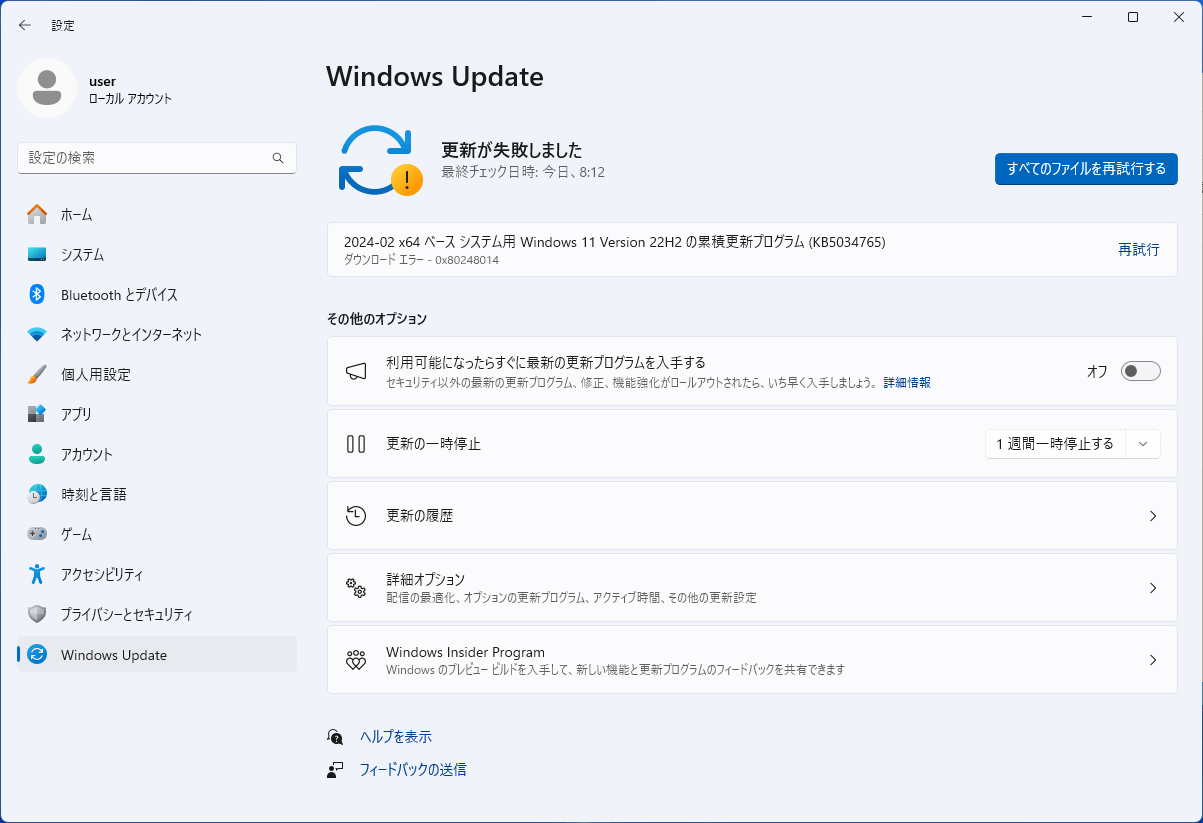Open the フィードバックの送信 link

pos(413,770)
